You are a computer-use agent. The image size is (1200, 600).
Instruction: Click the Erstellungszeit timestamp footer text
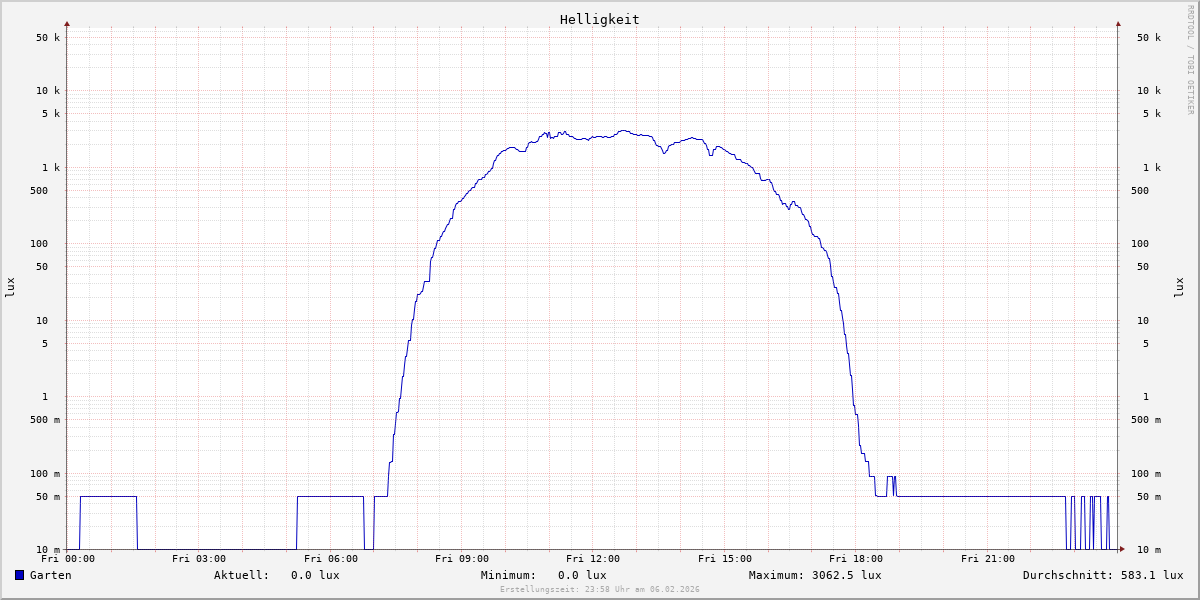click(600, 589)
